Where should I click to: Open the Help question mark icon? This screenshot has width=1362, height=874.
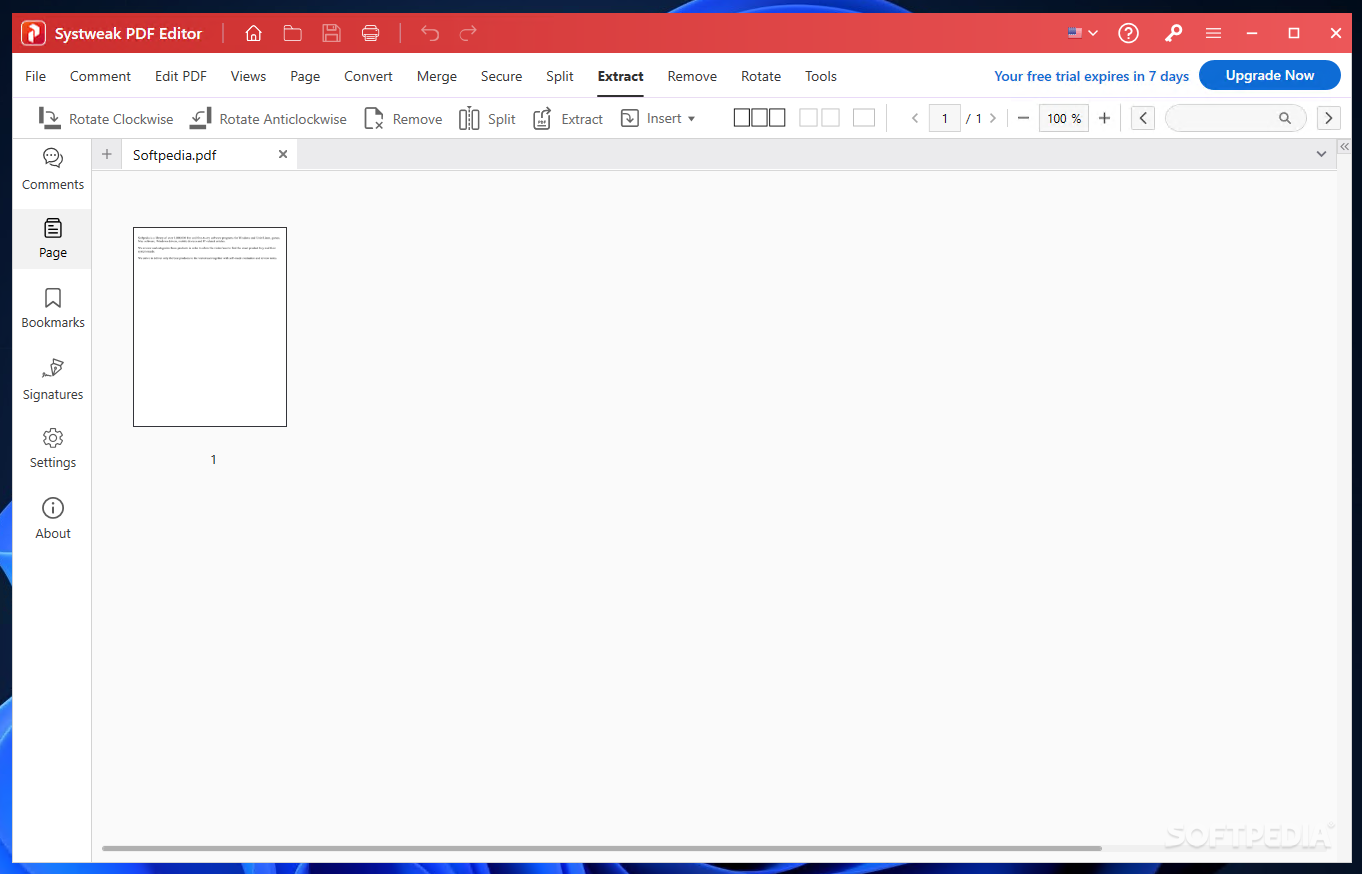pos(1129,33)
